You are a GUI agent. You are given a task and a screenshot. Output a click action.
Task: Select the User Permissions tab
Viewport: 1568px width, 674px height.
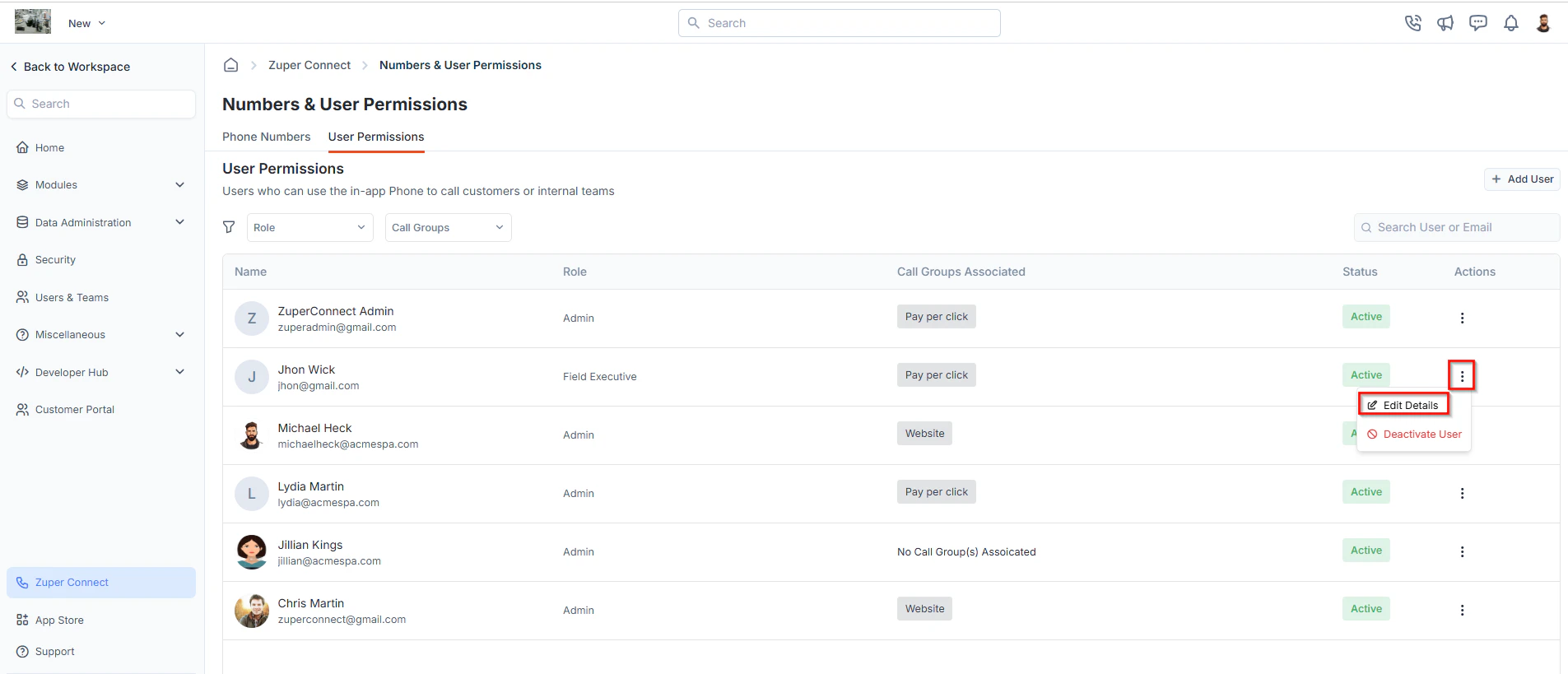376,137
